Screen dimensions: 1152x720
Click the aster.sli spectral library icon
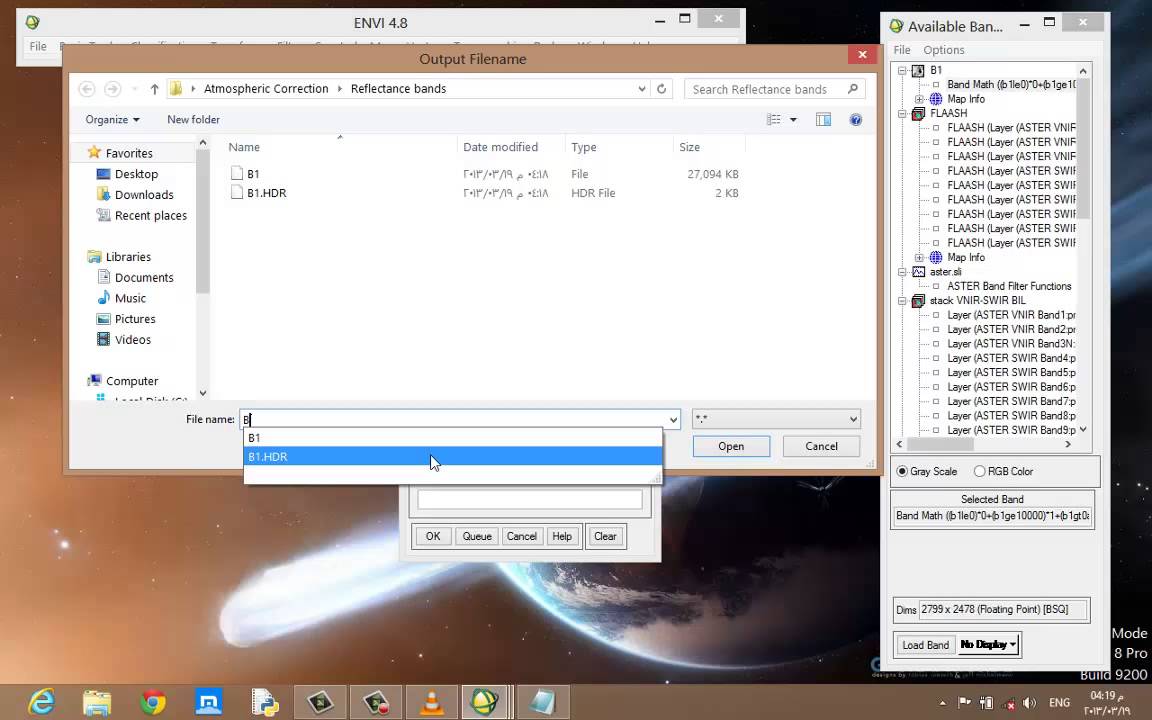pos(918,272)
